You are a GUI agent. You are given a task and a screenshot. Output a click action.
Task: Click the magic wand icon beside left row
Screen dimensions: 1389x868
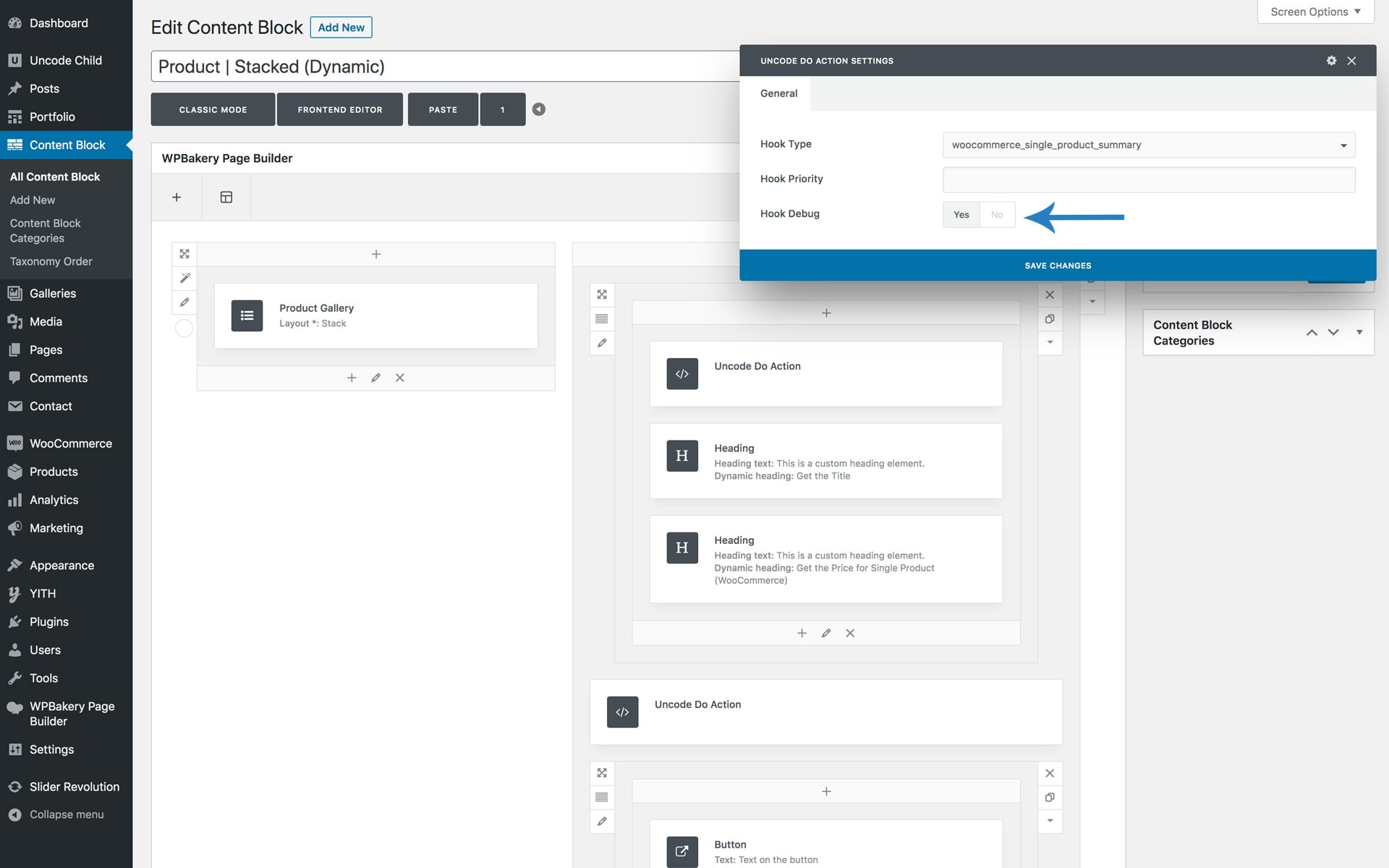[x=184, y=278]
